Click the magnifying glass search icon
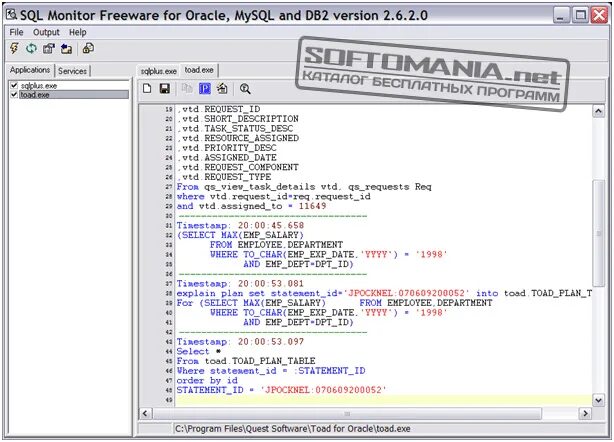 [245, 88]
